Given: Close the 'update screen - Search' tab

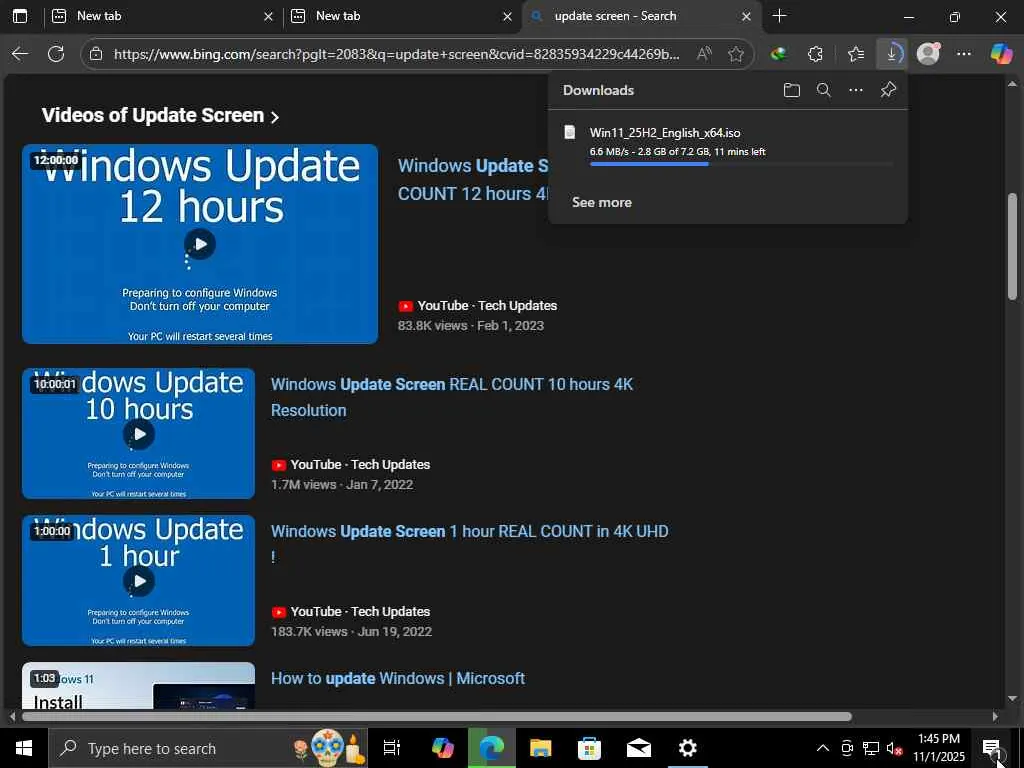Looking at the screenshot, I should point(746,17).
